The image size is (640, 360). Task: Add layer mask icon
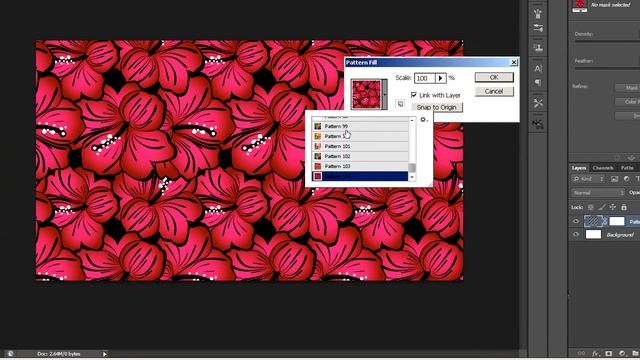[609, 353]
